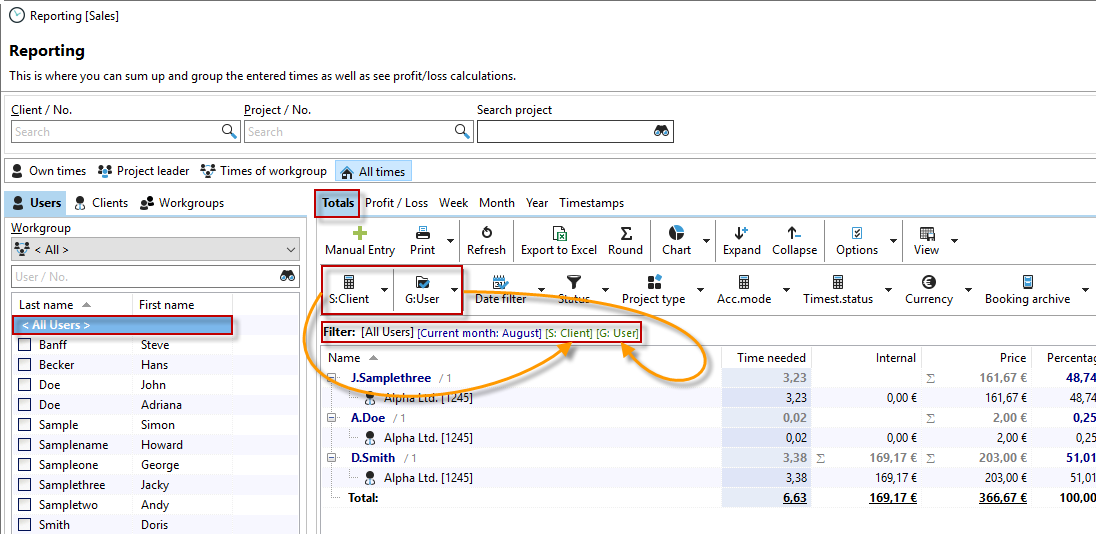Select the Times of workgroup button
Screen dimensions: 1096x534
[264, 171]
